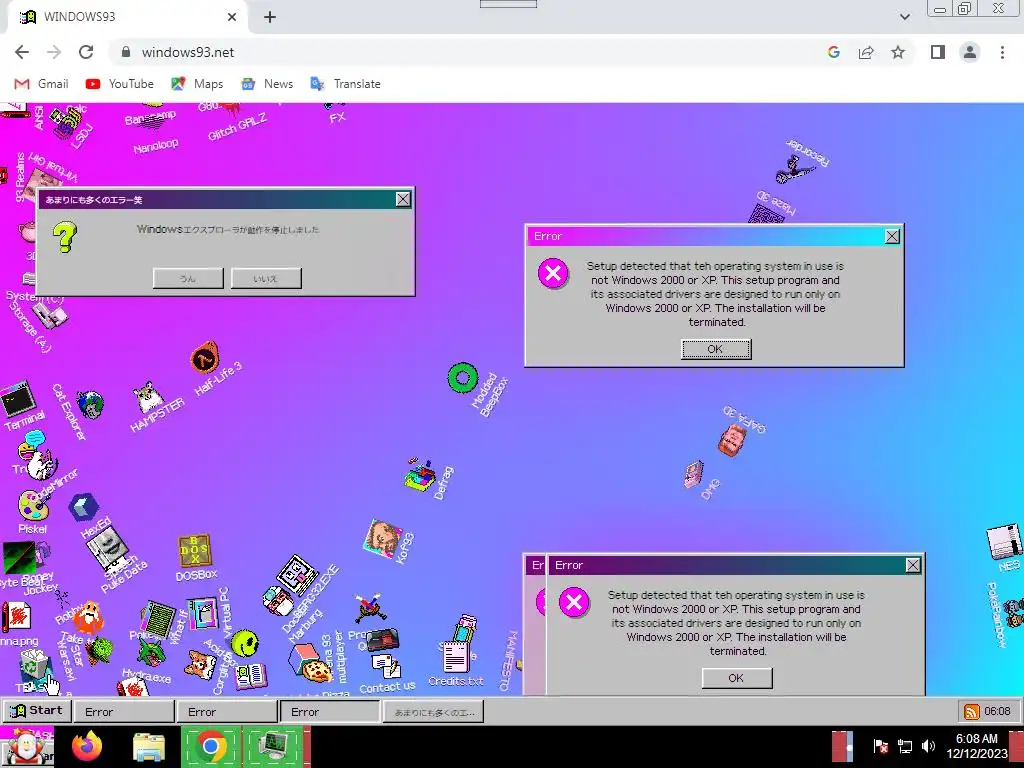Click OK in the lower Error dialog
Image resolution: width=1024 pixels, height=768 pixels.
pyautogui.click(x=737, y=678)
